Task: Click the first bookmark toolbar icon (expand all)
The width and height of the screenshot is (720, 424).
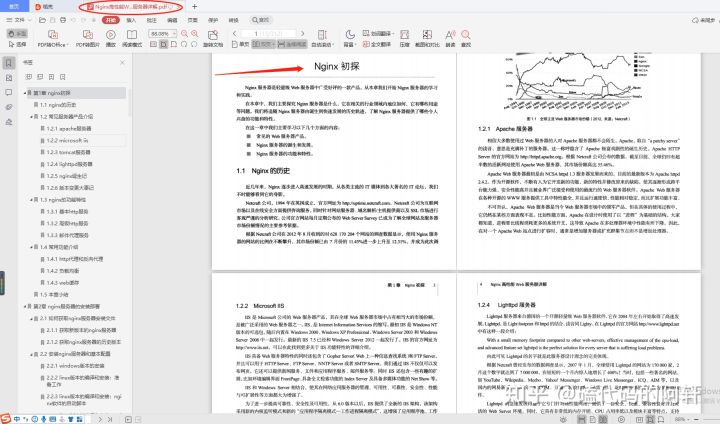Action: 28,77
